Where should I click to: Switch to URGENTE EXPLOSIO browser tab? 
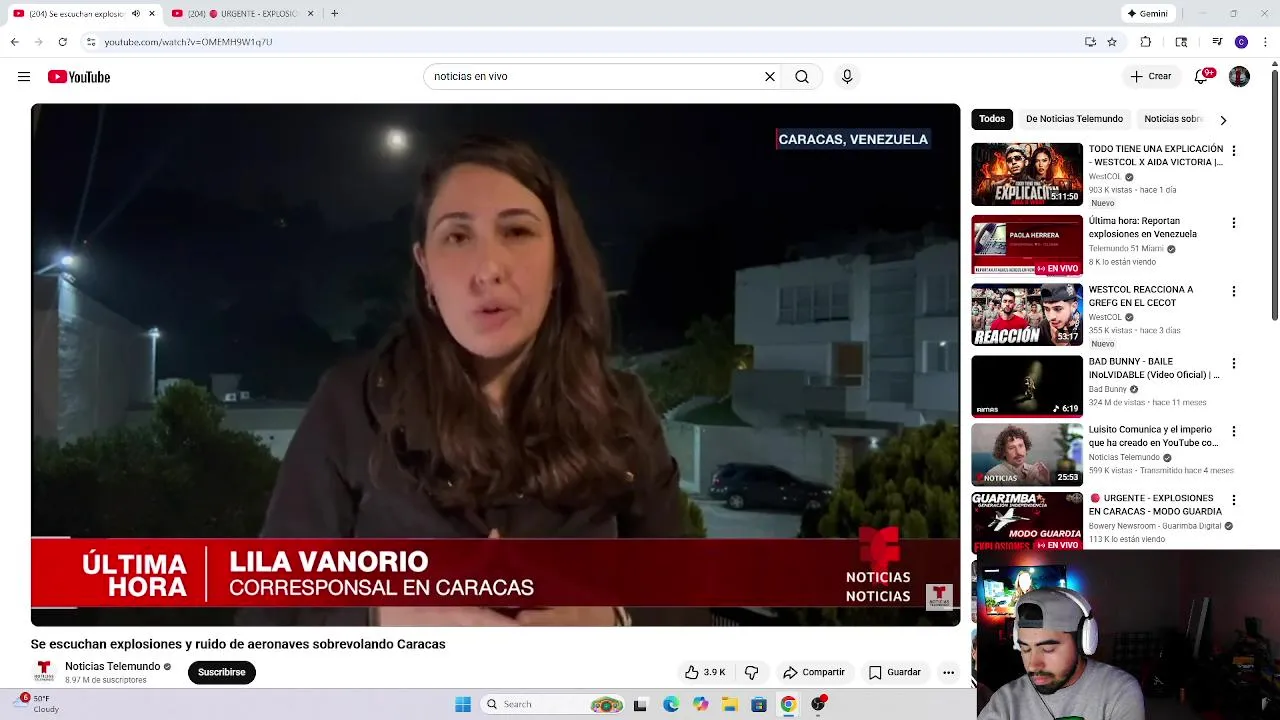pyautogui.click(x=243, y=14)
